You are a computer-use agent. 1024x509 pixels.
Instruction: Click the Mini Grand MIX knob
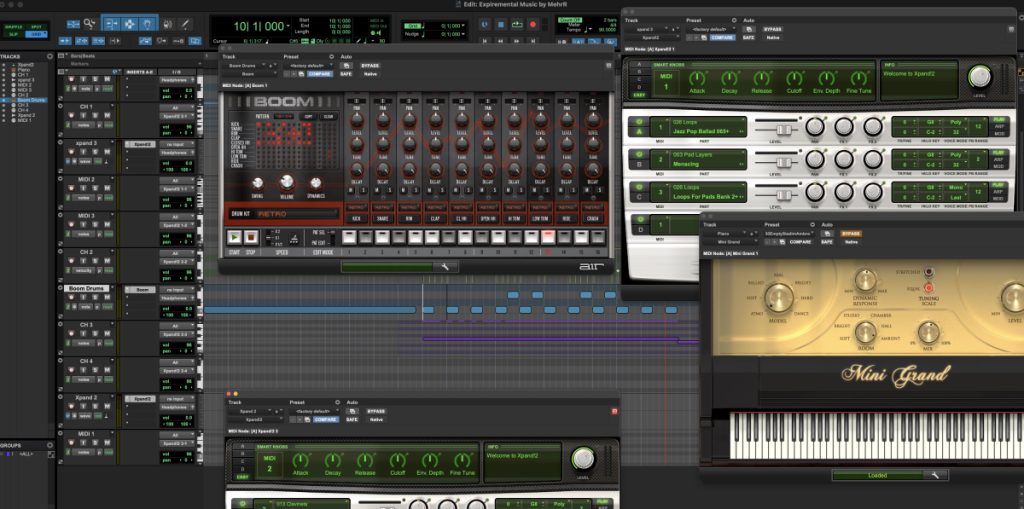tap(928, 332)
